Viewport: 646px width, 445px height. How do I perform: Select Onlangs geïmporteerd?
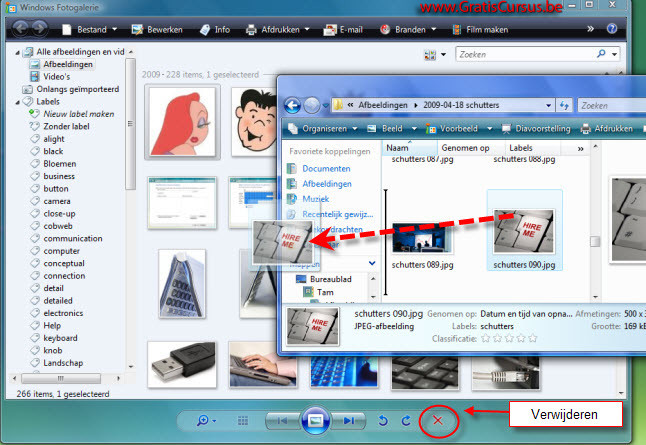click(x=77, y=89)
